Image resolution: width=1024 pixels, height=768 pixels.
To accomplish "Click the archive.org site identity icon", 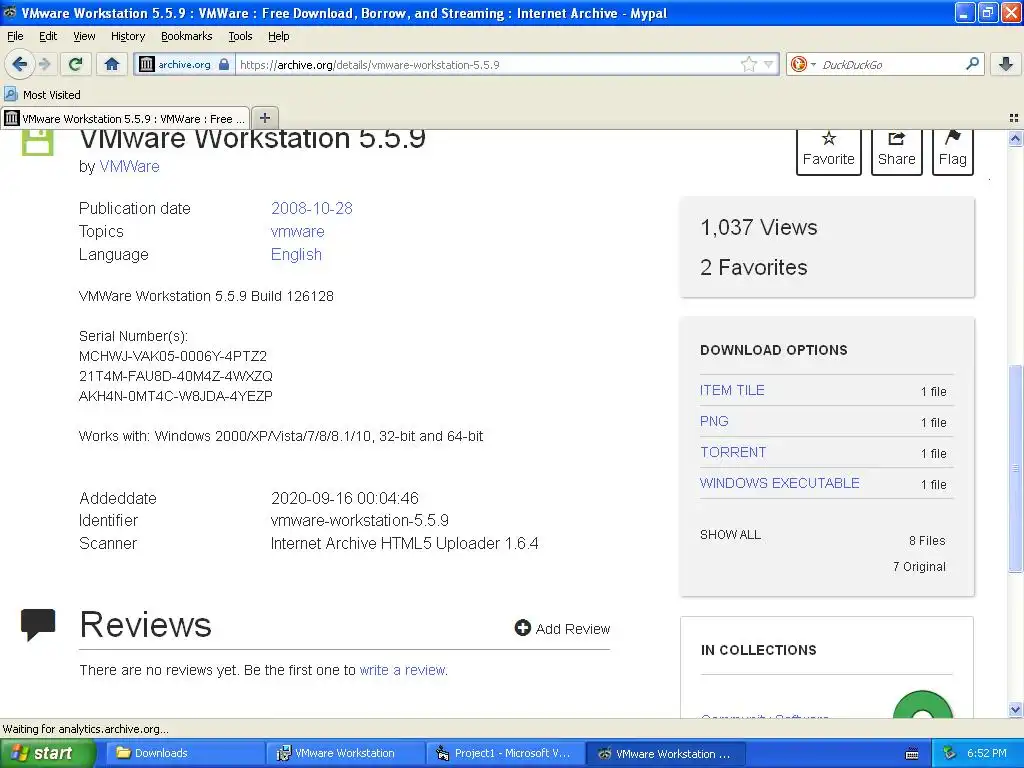I will 147,64.
